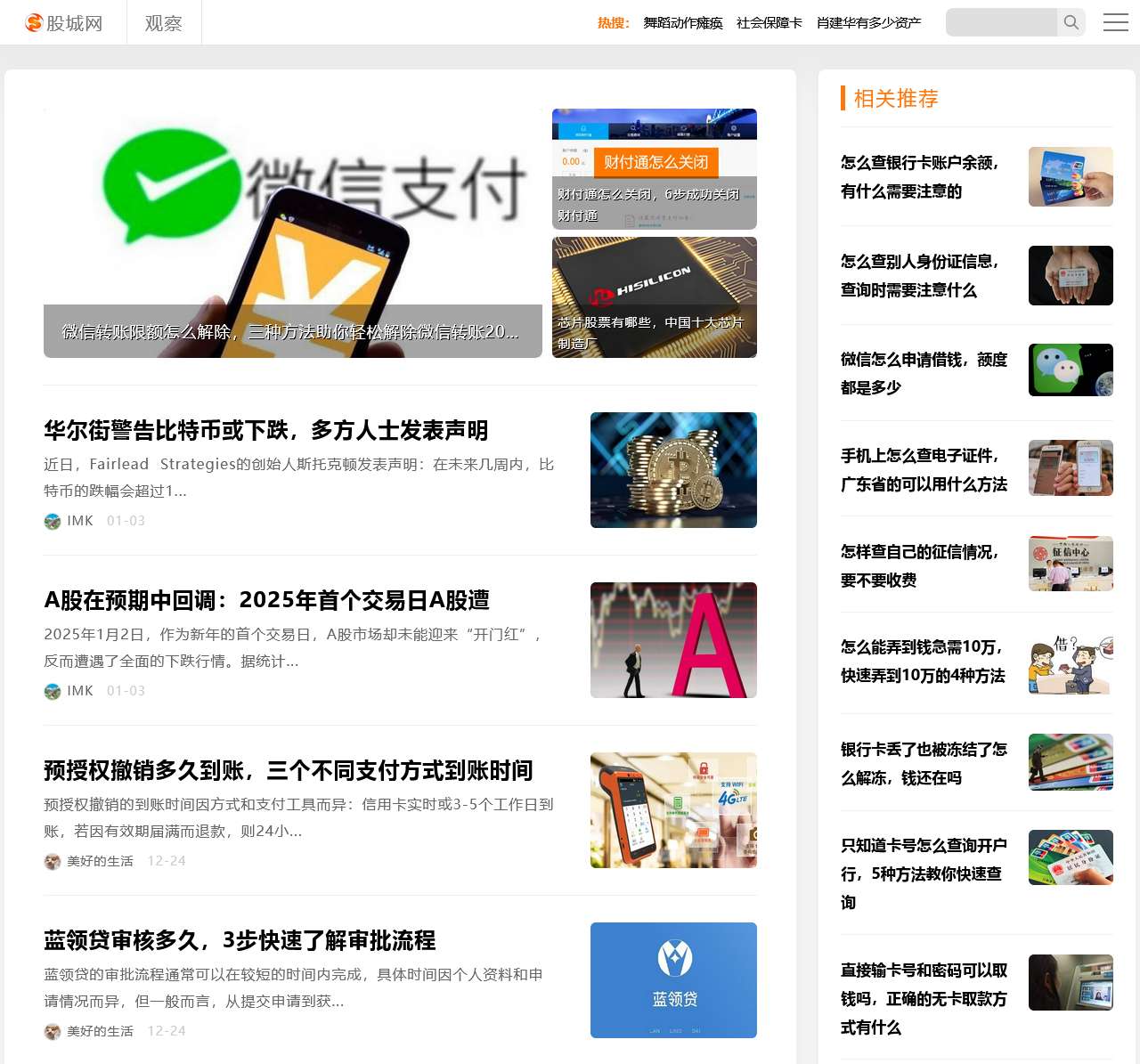Click hot search 社会保障卡
The height and width of the screenshot is (1064, 1140).
tap(769, 23)
